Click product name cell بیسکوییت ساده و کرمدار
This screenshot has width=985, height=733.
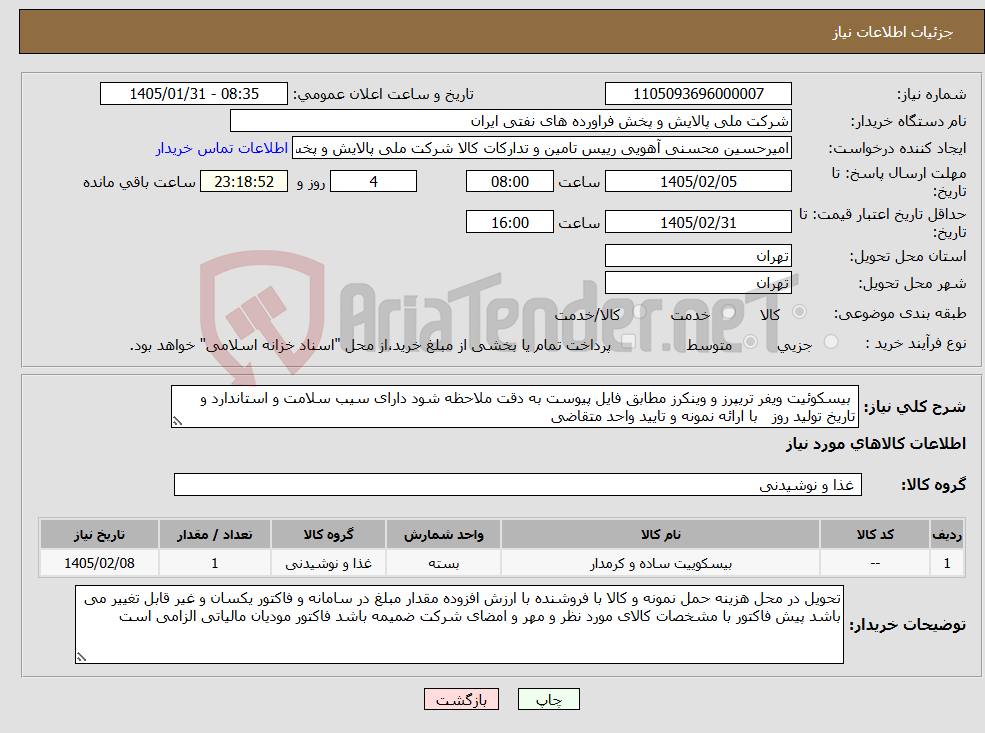(x=660, y=563)
